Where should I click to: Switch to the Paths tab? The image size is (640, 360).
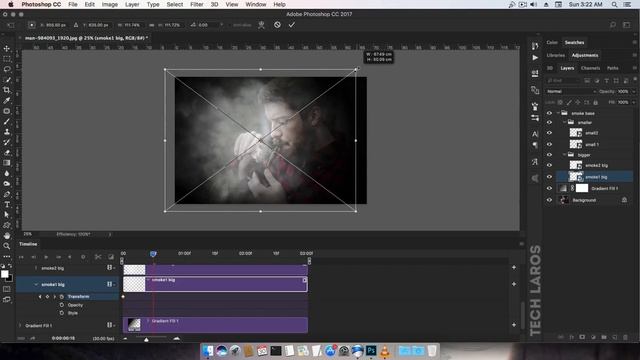click(x=612, y=68)
